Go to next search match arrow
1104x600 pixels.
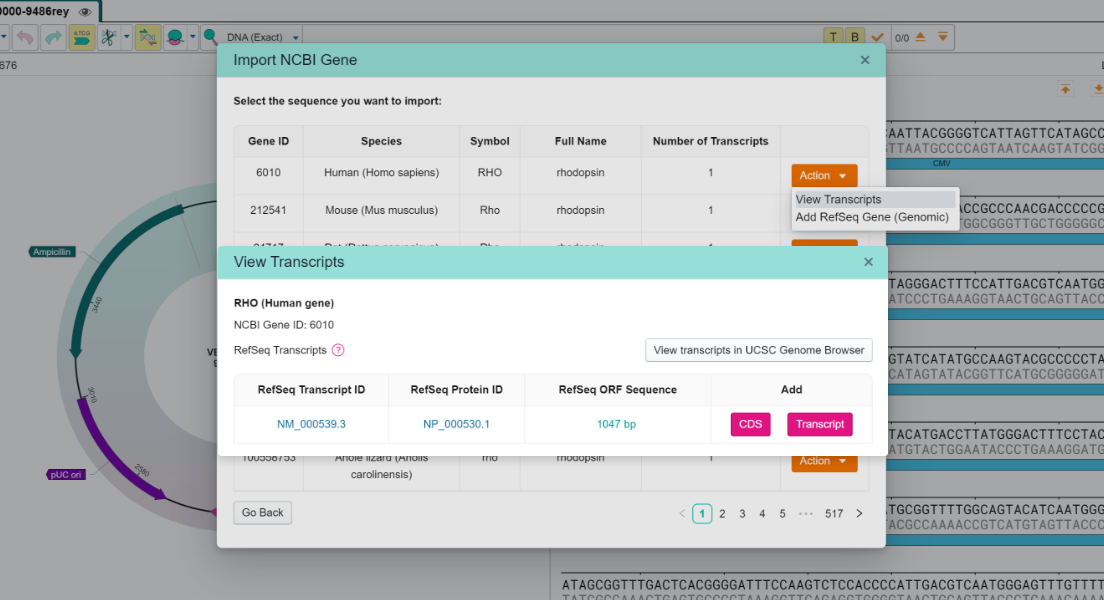point(943,37)
